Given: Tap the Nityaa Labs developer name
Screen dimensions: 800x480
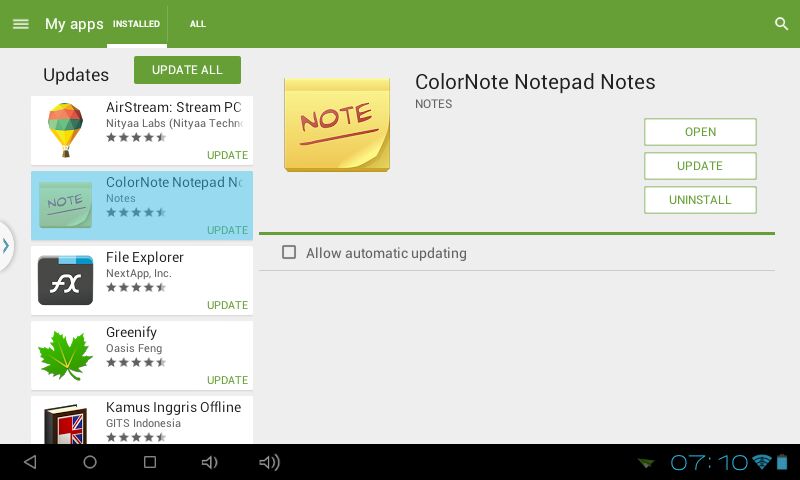Looking at the screenshot, I should [x=174, y=123].
